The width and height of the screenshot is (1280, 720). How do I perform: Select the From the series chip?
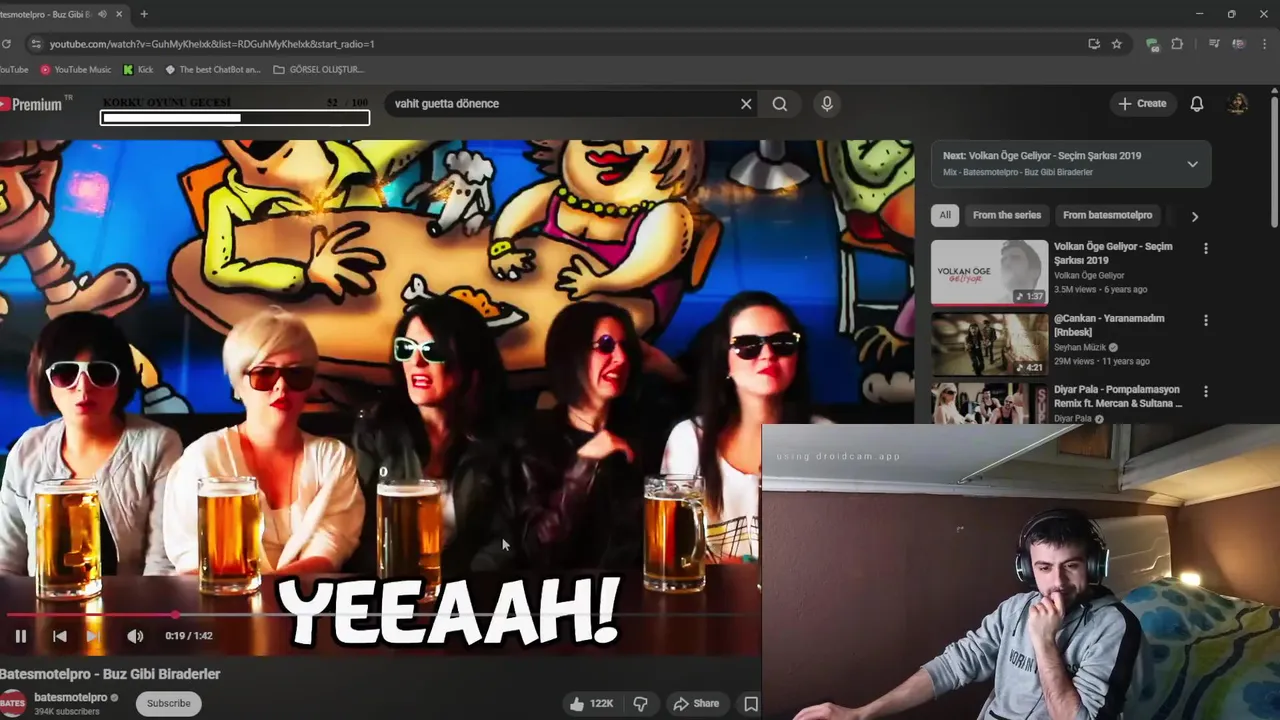(1007, 215)
